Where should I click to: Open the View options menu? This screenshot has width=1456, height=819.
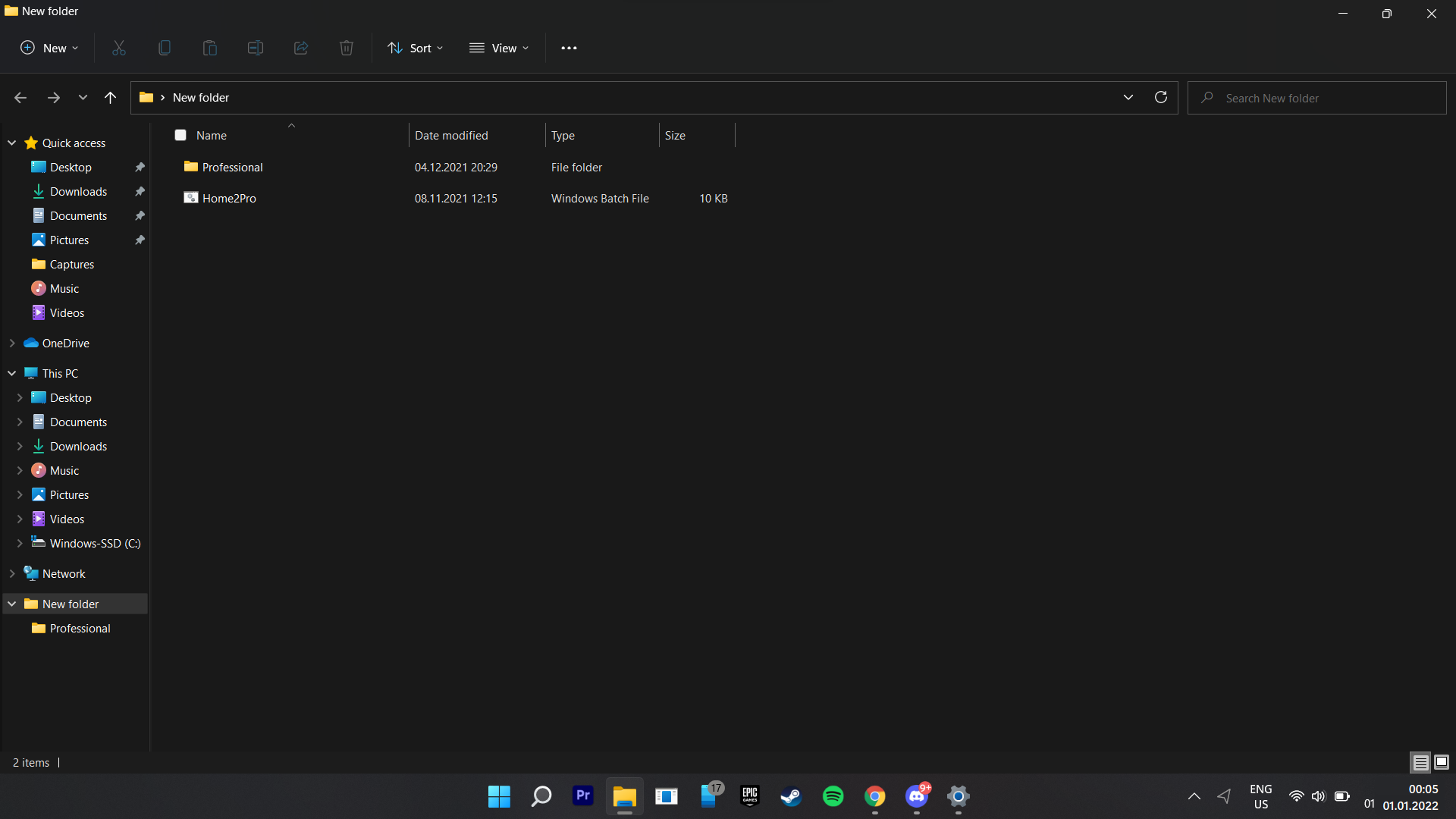pos(498,48)
